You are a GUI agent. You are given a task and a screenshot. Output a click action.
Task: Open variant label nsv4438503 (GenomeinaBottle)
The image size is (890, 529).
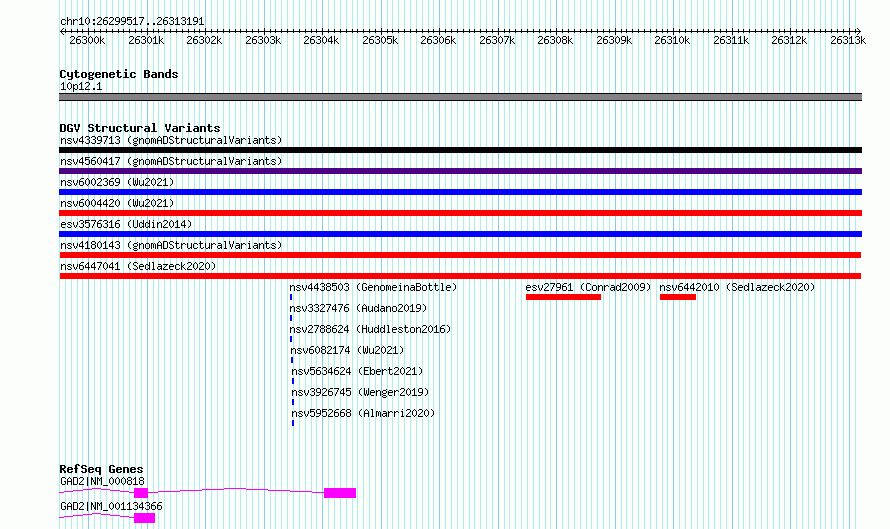(x=373, y=287)
